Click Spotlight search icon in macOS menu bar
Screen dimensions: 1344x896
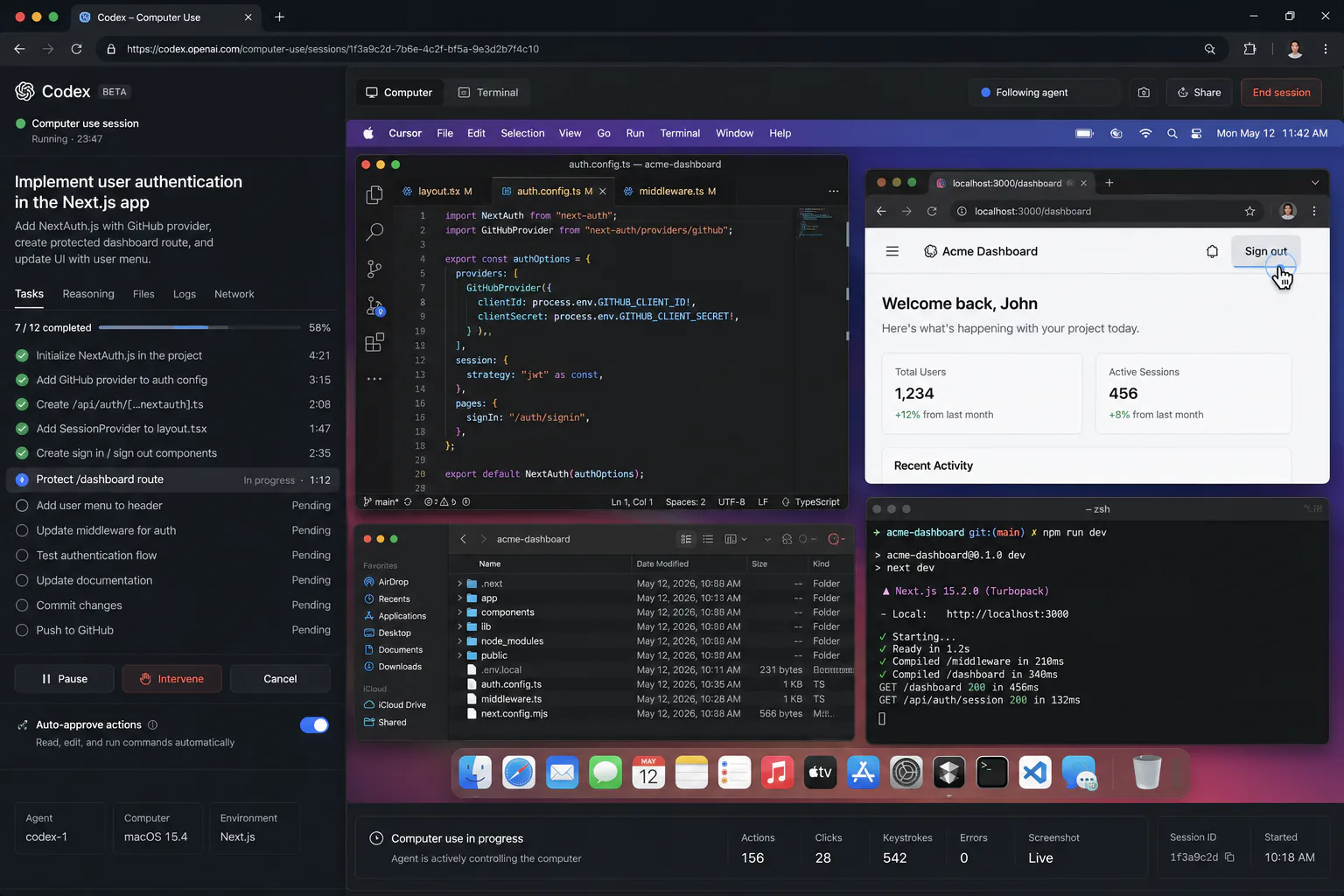tap(1172, 133)
